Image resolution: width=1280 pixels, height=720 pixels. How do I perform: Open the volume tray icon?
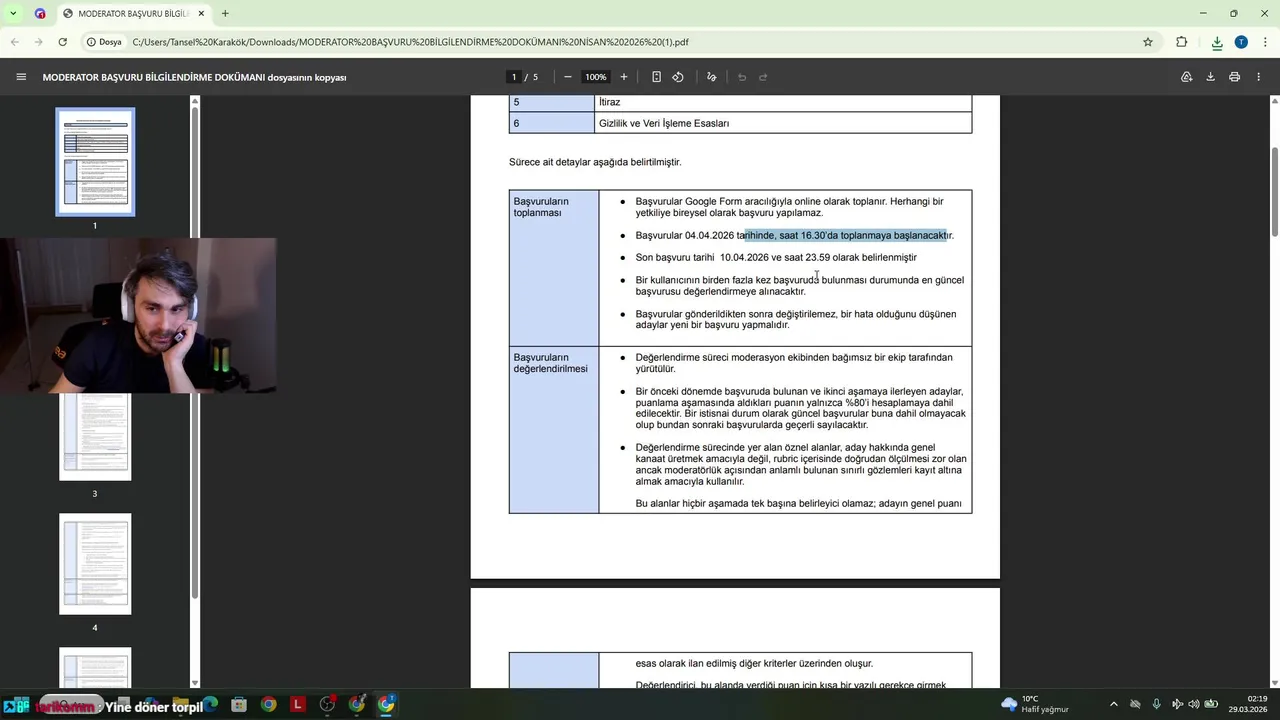[1193, 704]
